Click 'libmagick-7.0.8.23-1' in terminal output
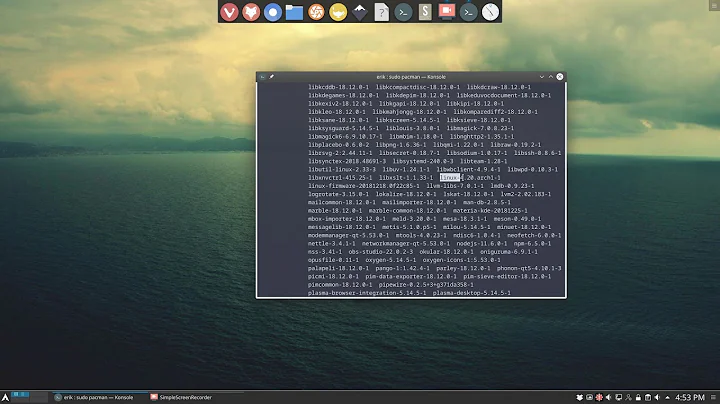Viewport: 720px width, 404px height. coord(480,128)
